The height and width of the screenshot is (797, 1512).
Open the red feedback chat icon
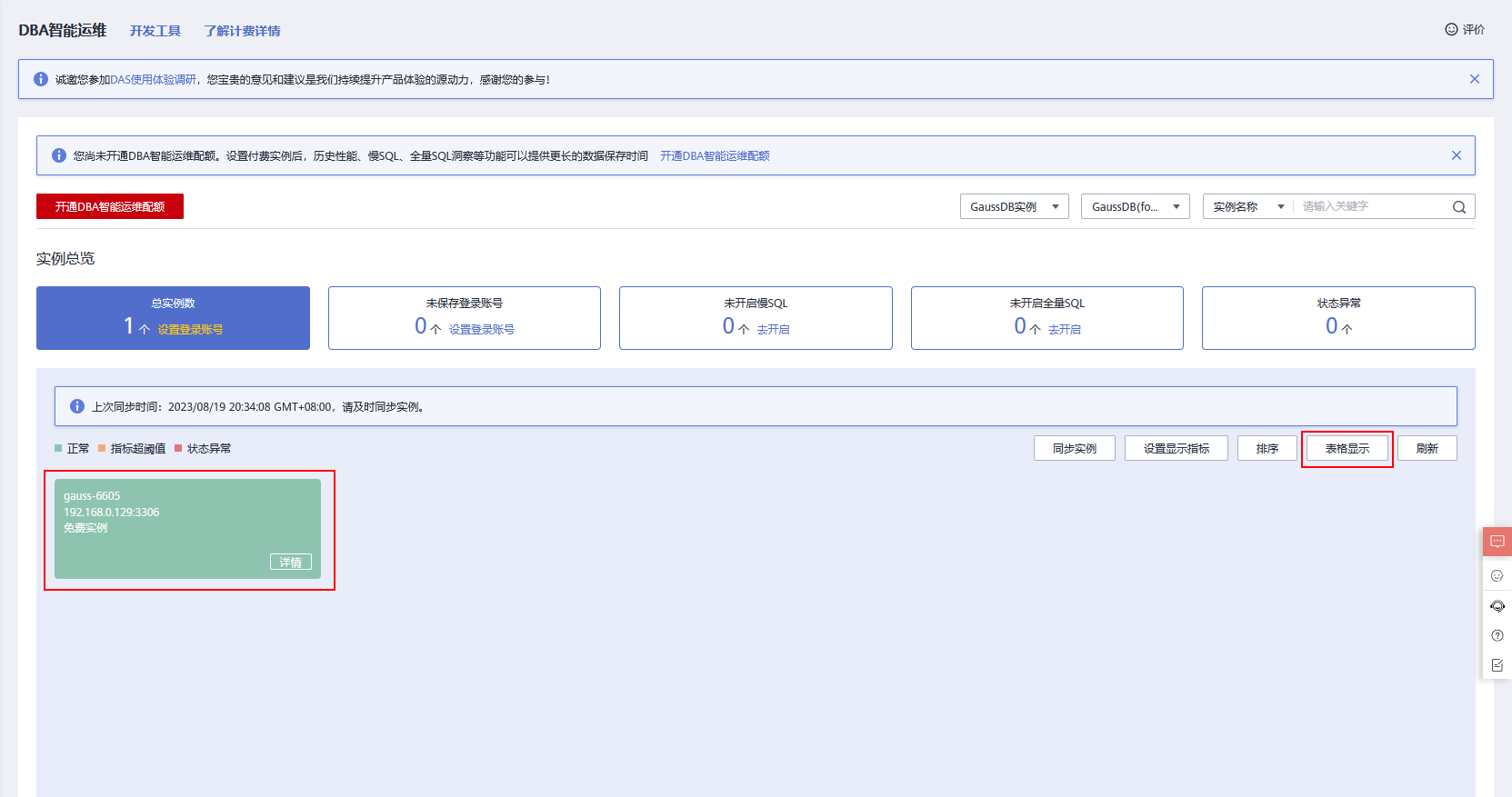(1497, 542)
